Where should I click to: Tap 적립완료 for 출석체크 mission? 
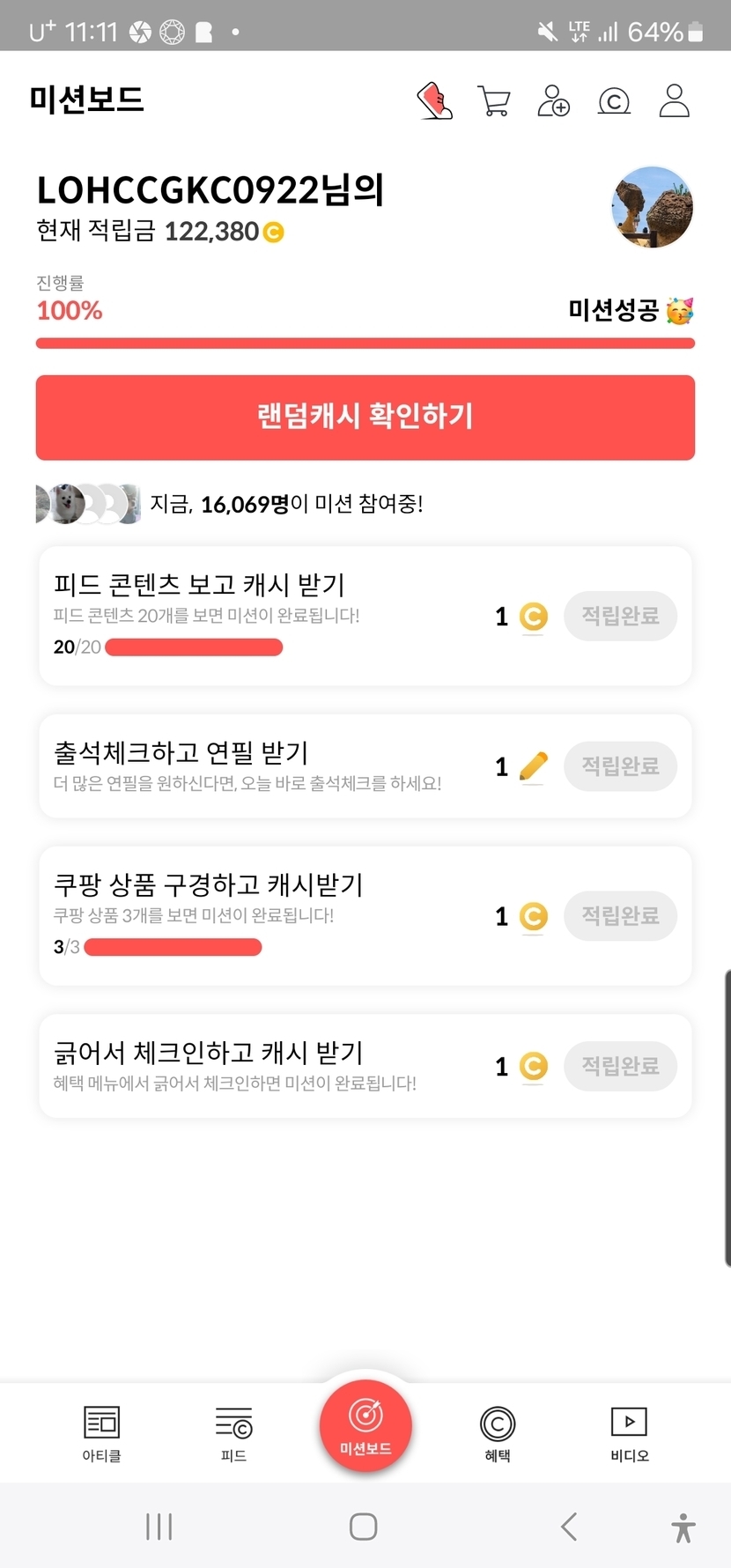pos(620,766)
